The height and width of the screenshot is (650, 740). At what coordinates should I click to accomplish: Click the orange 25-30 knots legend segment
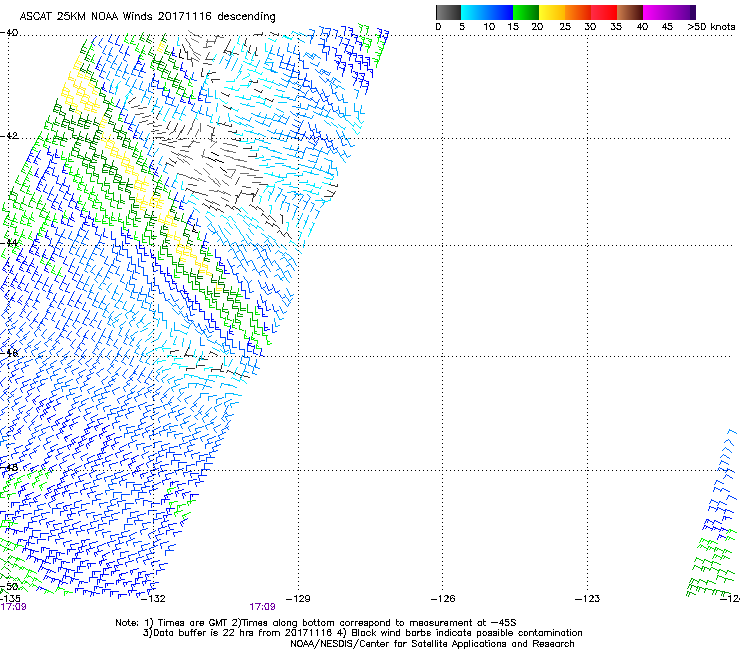[x=578, y=12]
